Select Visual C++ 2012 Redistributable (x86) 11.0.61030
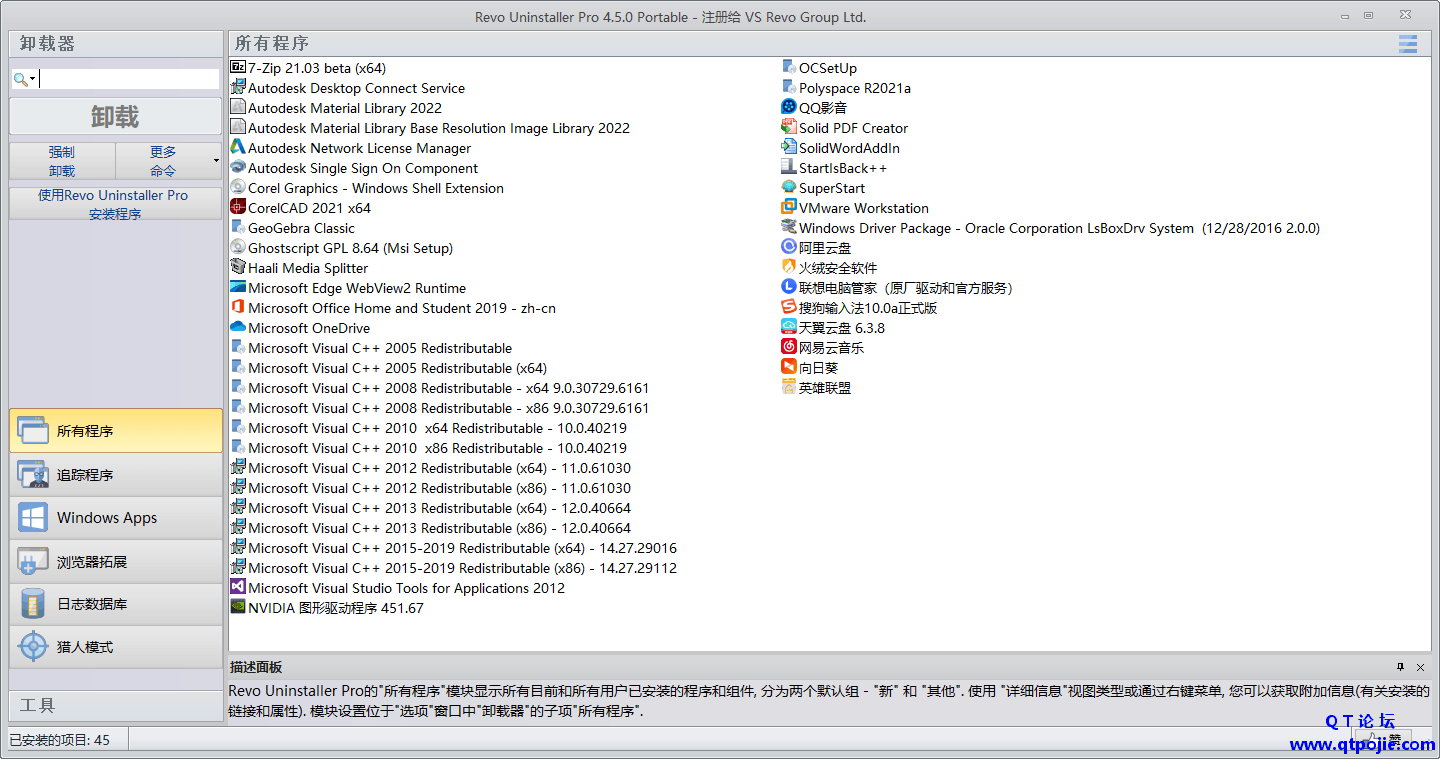 click(x=431, y=488)
